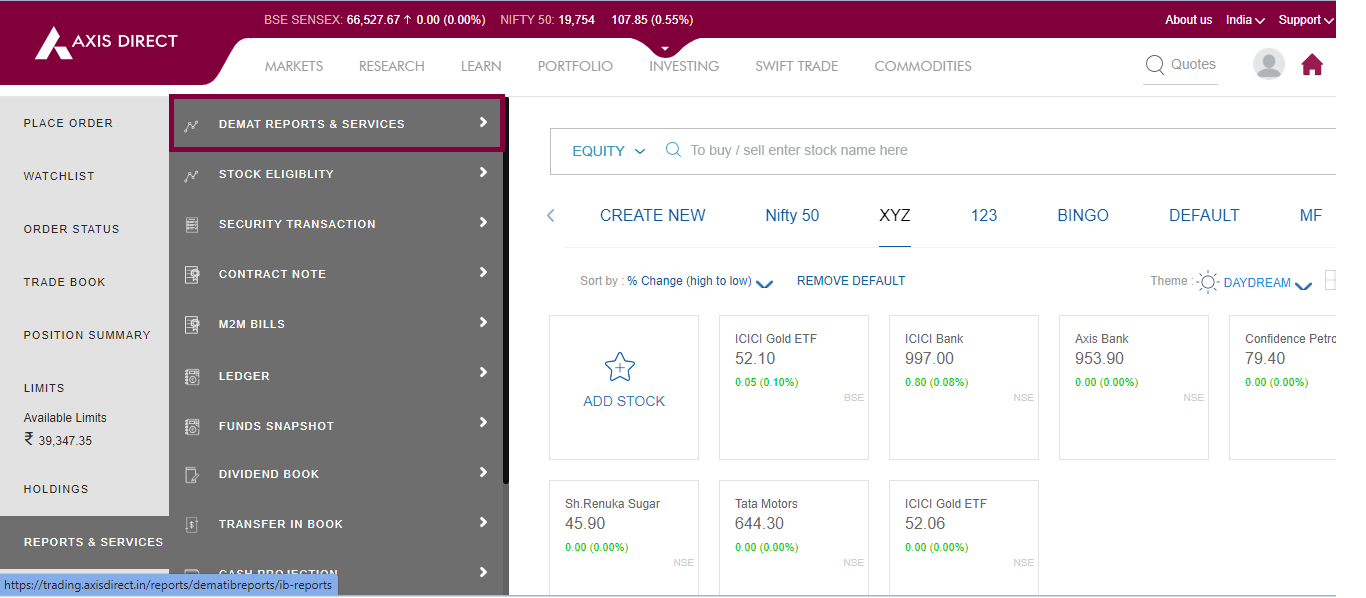Expand M2M Bills submenu arrow

pos(483,322)
